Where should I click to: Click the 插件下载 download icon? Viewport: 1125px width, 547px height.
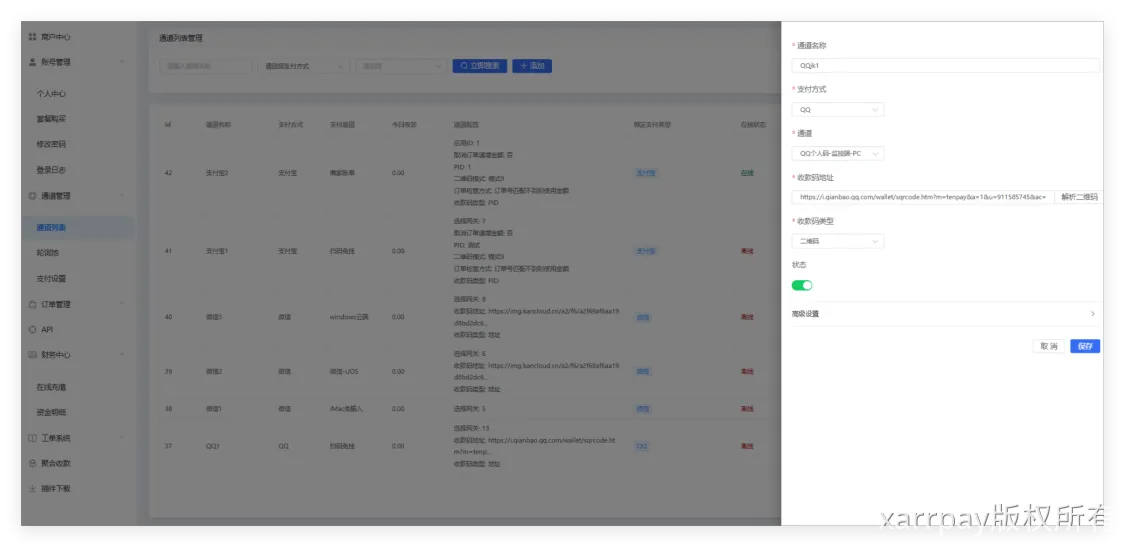point(32,488)
